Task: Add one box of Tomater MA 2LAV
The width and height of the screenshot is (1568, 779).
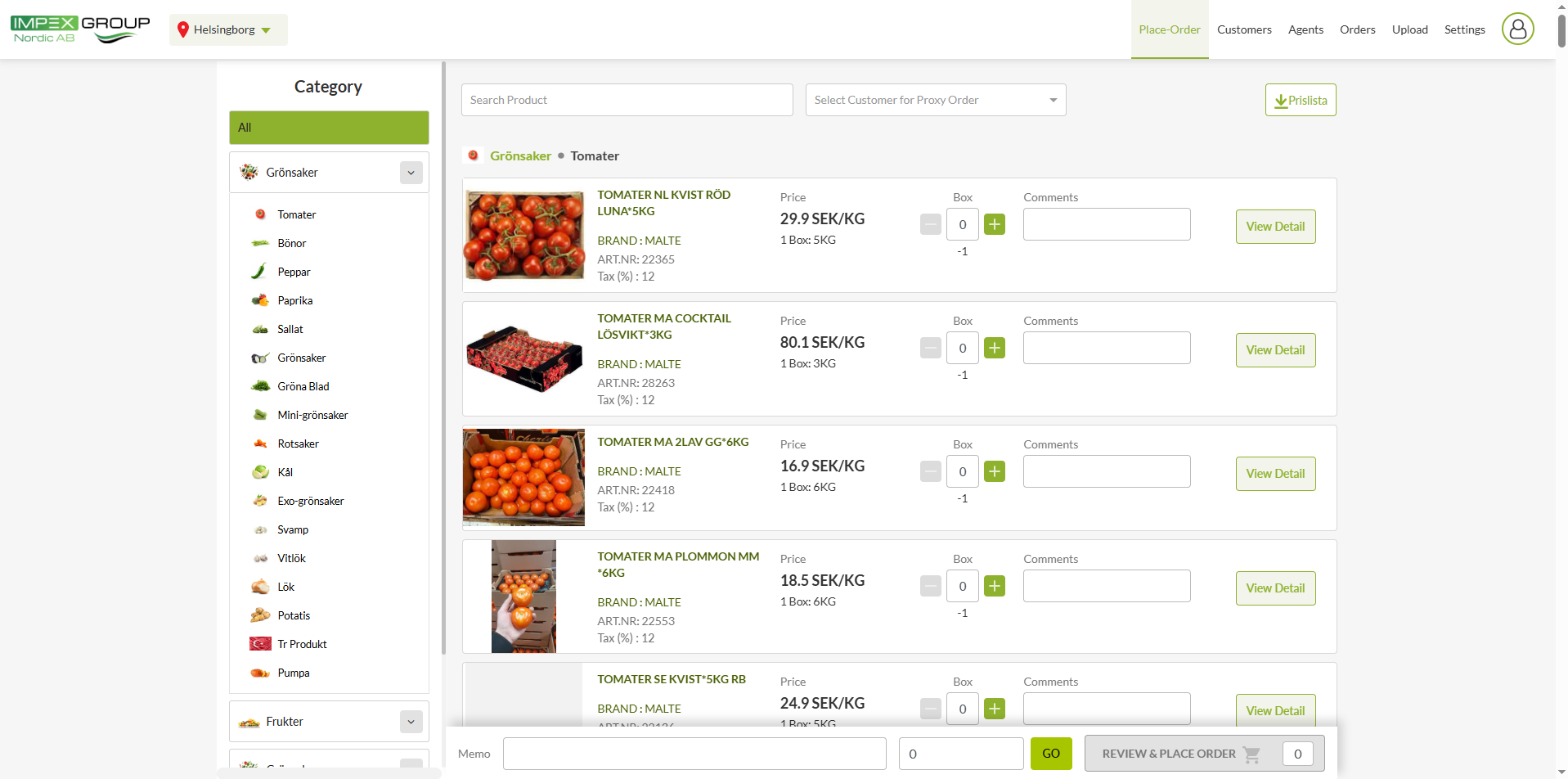Action: tap(994, 471)
